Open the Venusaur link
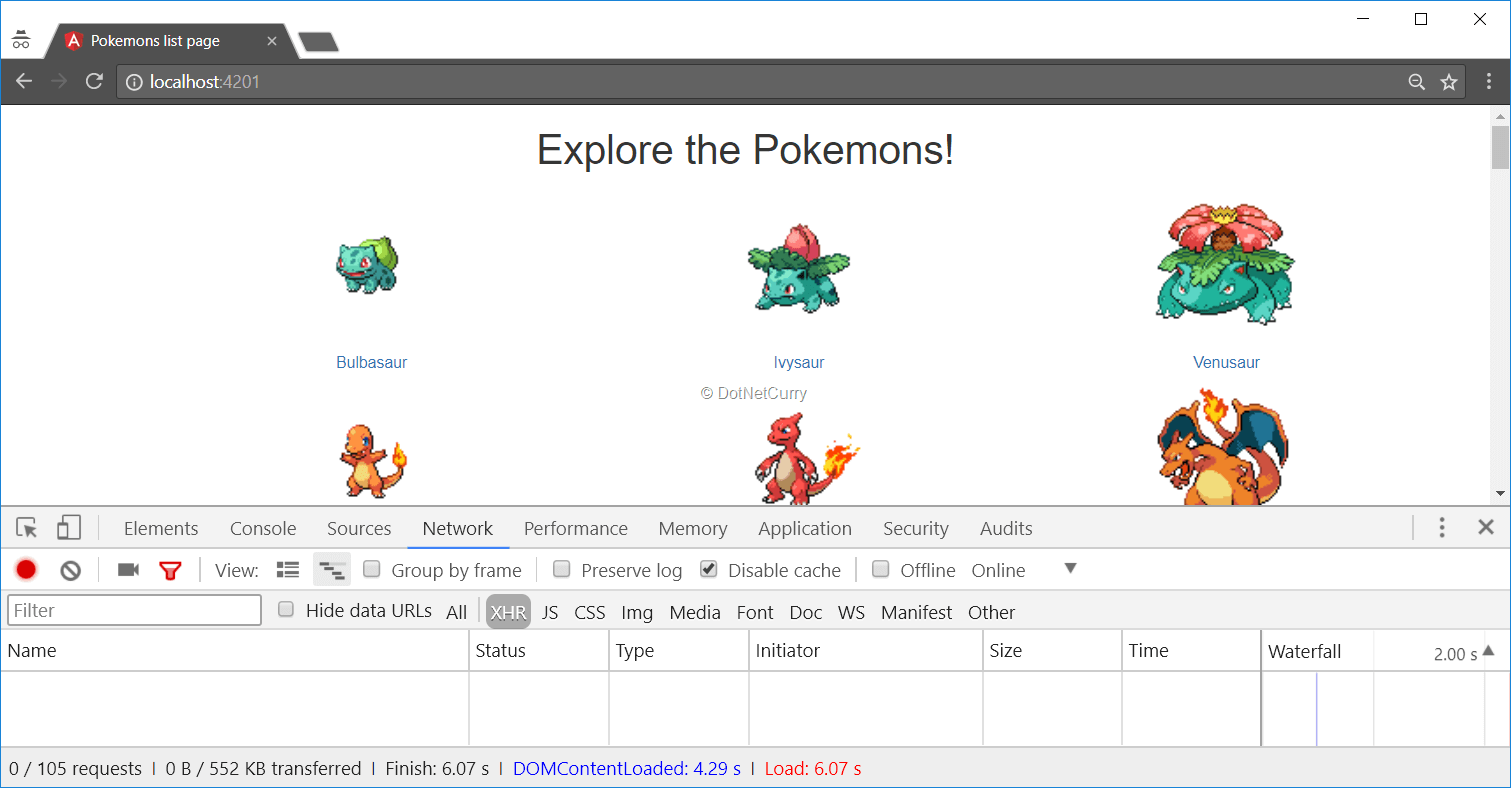The width and height of the screenshot is (1511, 788). pyautogui.click(x=1226, y=362)
